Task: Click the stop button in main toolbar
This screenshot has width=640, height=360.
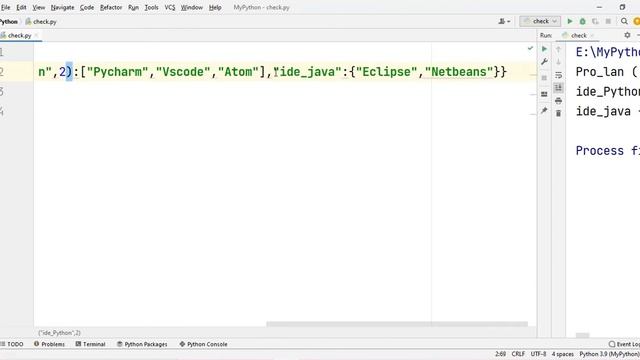Action: coord(608,21)
